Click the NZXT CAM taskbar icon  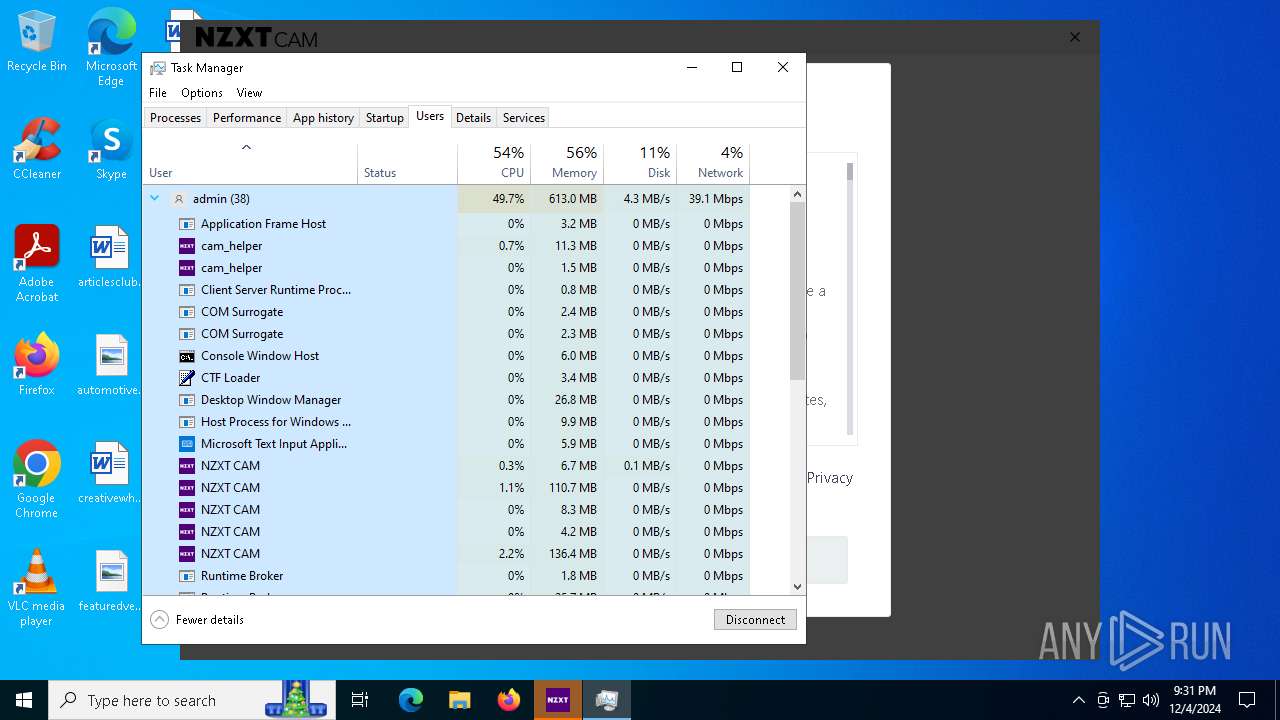pyautogui.click(x=558, y=700)
